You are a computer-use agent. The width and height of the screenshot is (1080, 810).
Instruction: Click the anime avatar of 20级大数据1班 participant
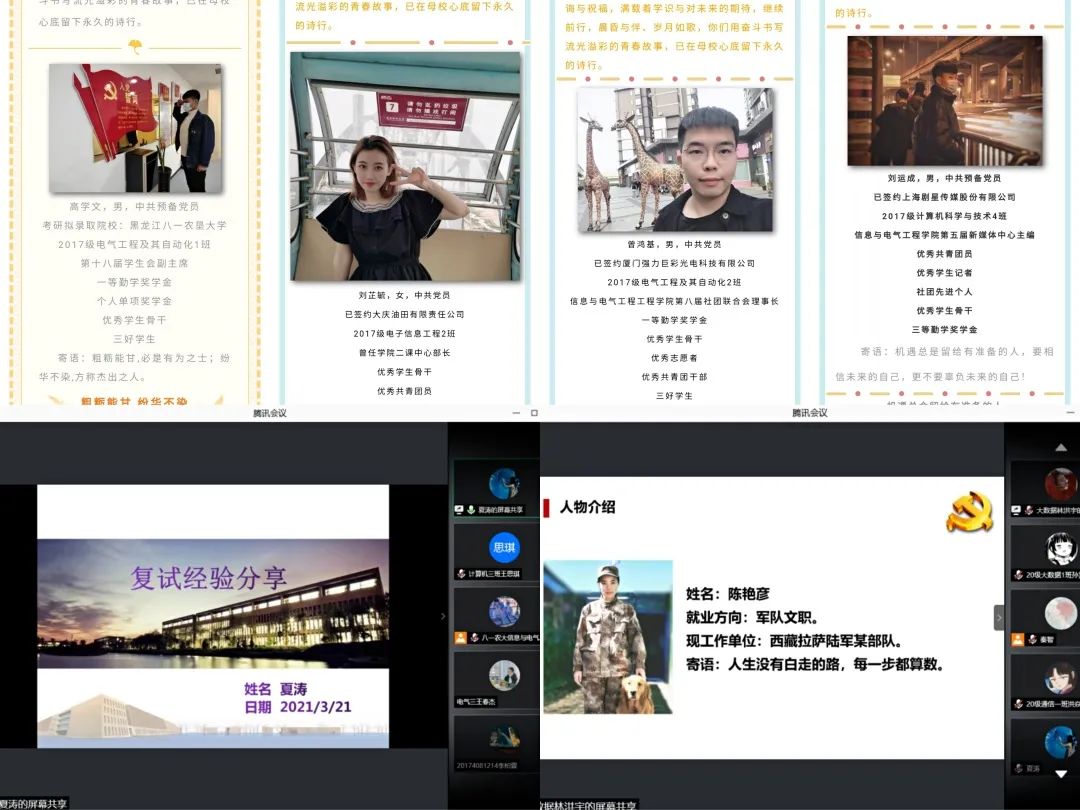click(1059, 548)
